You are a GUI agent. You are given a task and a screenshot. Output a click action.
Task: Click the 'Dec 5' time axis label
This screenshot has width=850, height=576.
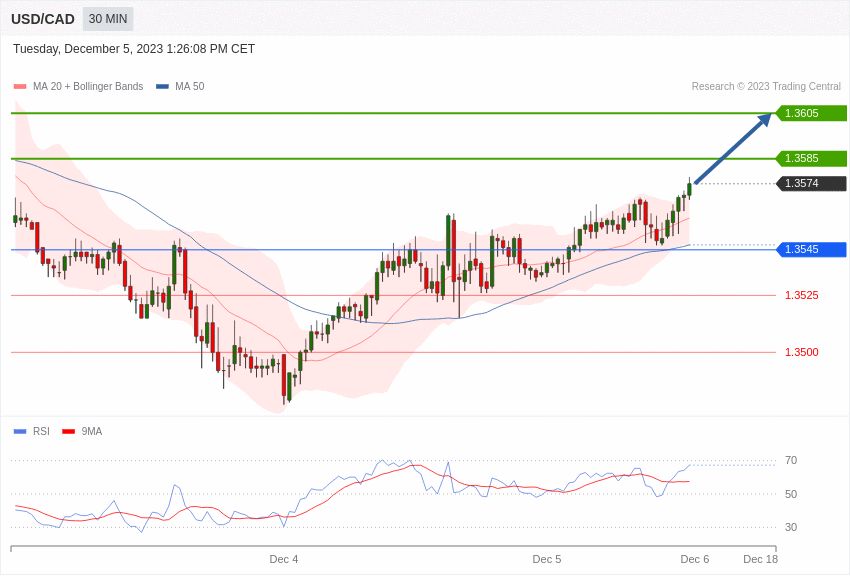coord(547,559)
